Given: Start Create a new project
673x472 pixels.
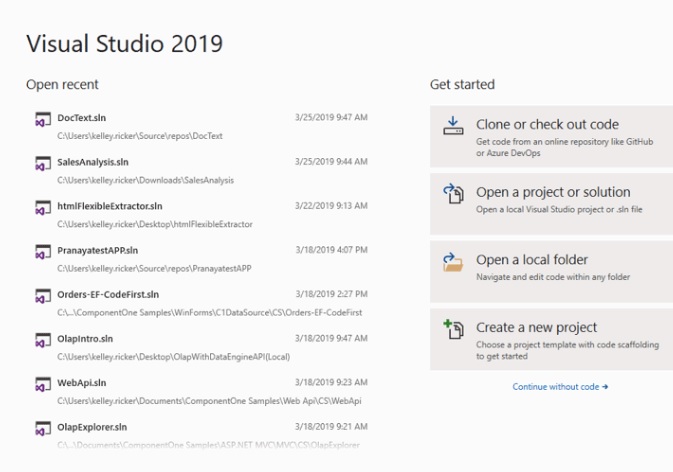Looking at the screenshot, I should (x=552, y=339).
